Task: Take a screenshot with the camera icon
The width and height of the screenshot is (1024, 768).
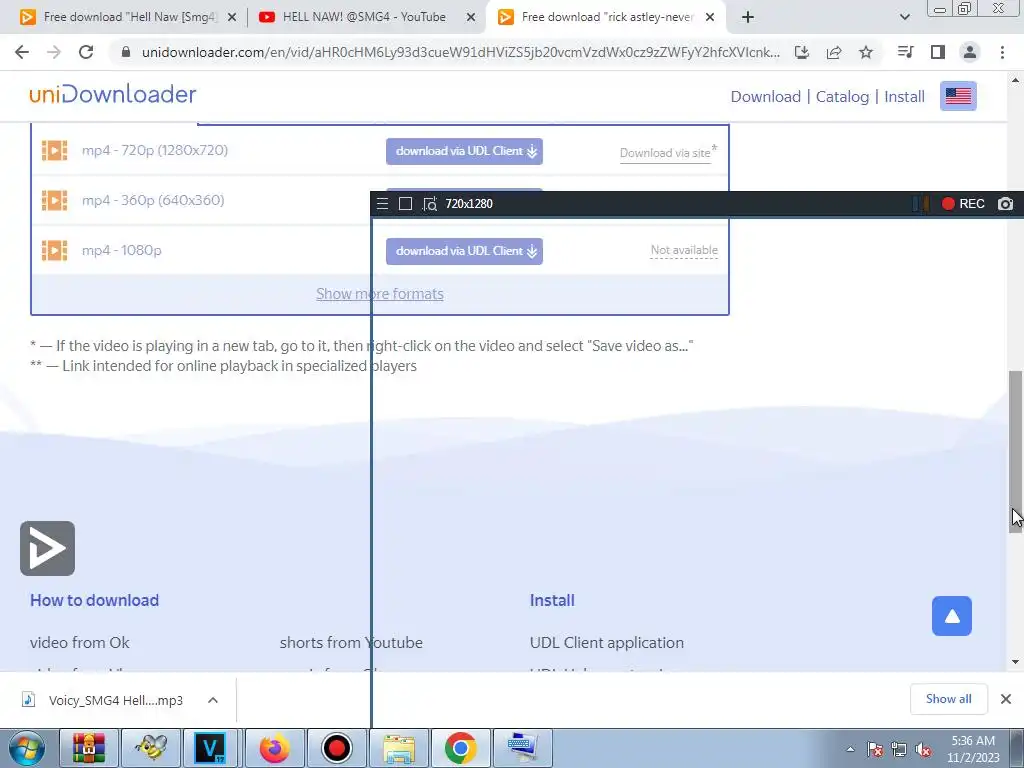Action: [1006, 204]
